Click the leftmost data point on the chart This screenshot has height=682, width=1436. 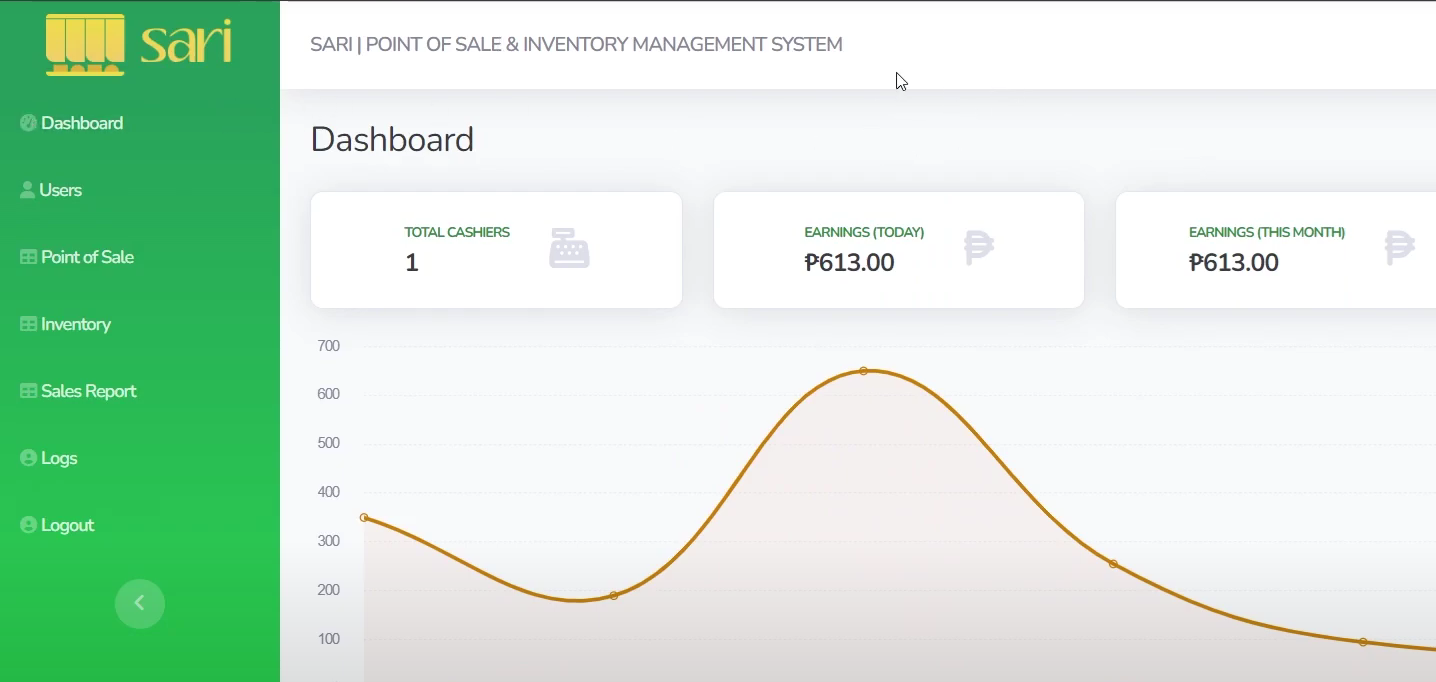(x=362, y=518)
